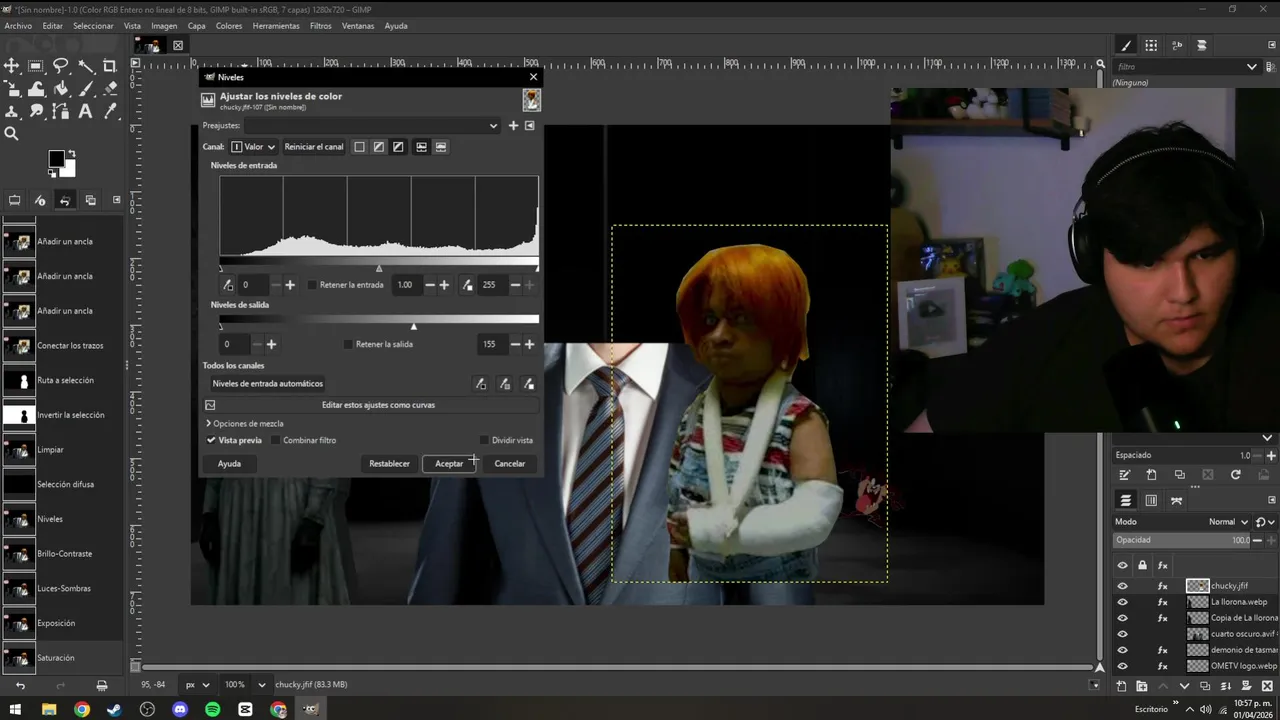Select the Paintbrush tool

point(86,89)
